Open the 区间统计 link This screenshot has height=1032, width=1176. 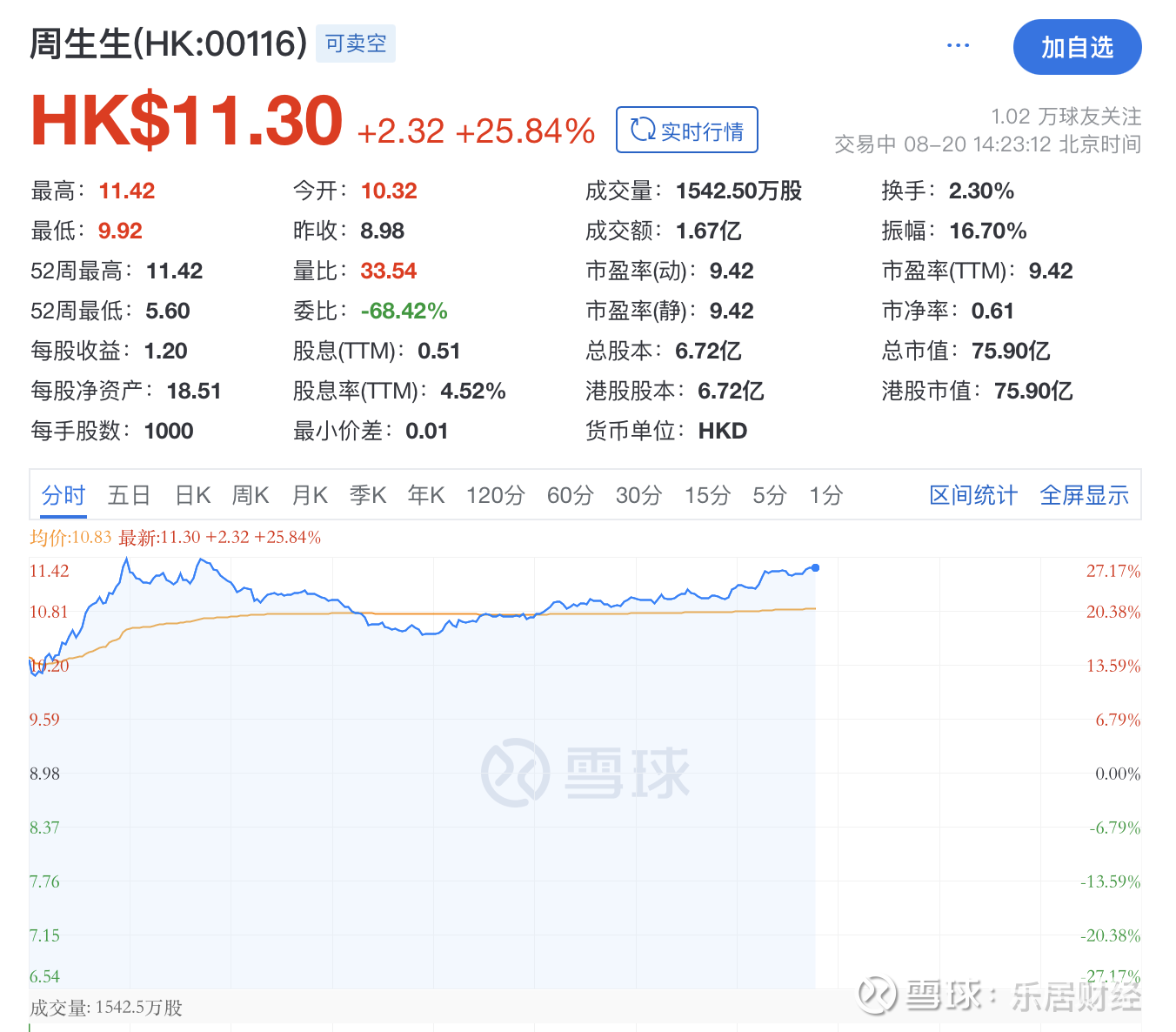(973, 495)
